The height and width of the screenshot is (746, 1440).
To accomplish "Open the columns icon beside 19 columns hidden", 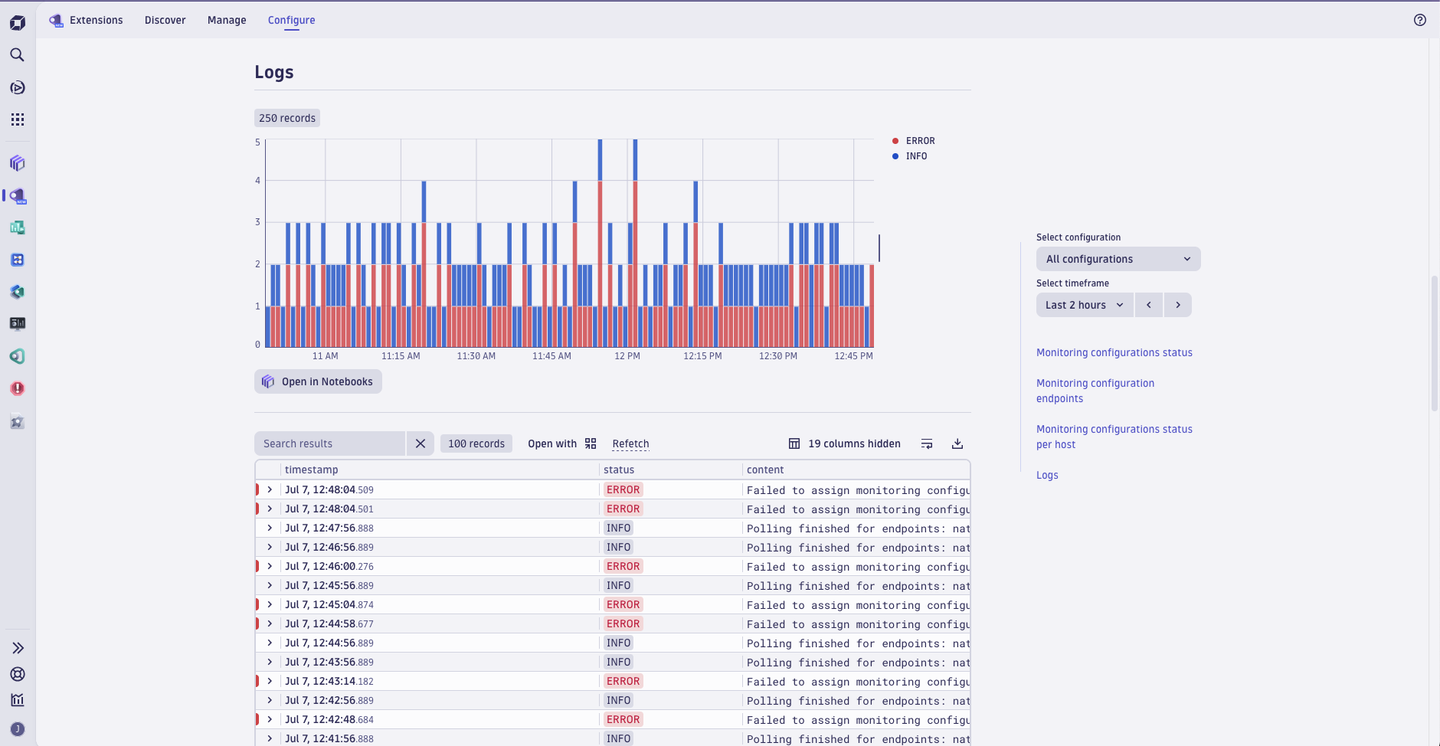I will point(794,443).
